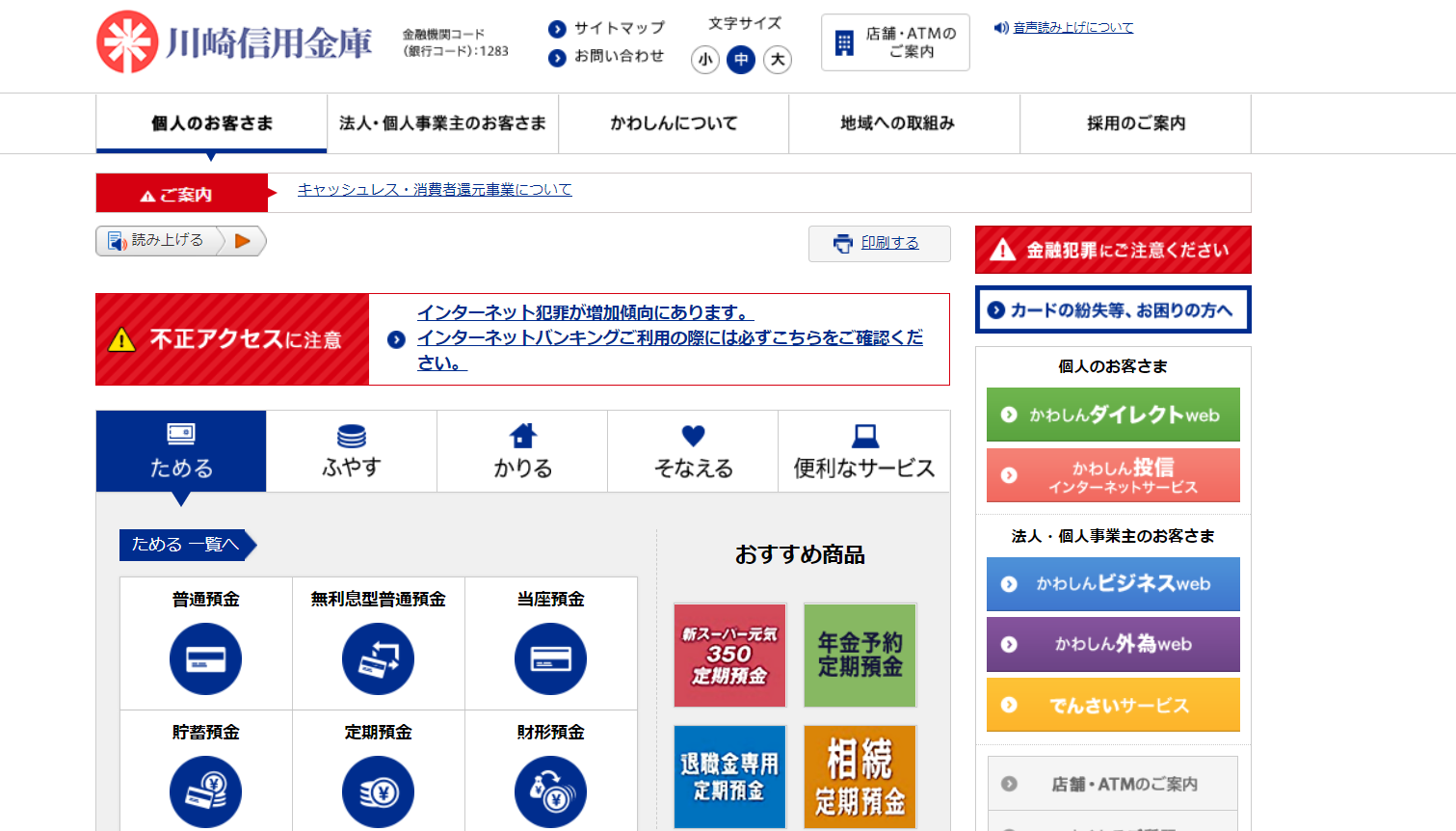1456x831 pixels.
Task: Open the 定期預金 yen coins icon
Action: (378, 791)
